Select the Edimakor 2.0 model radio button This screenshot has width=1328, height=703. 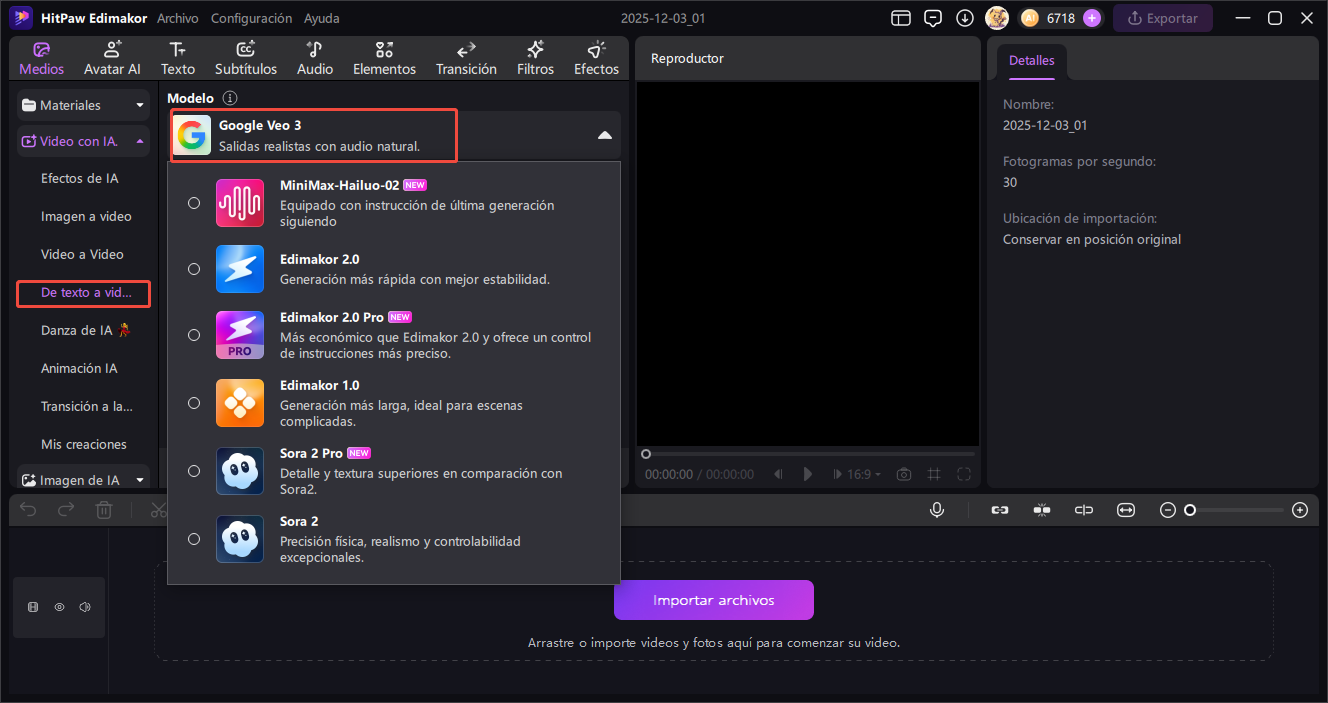coord(193,268)
